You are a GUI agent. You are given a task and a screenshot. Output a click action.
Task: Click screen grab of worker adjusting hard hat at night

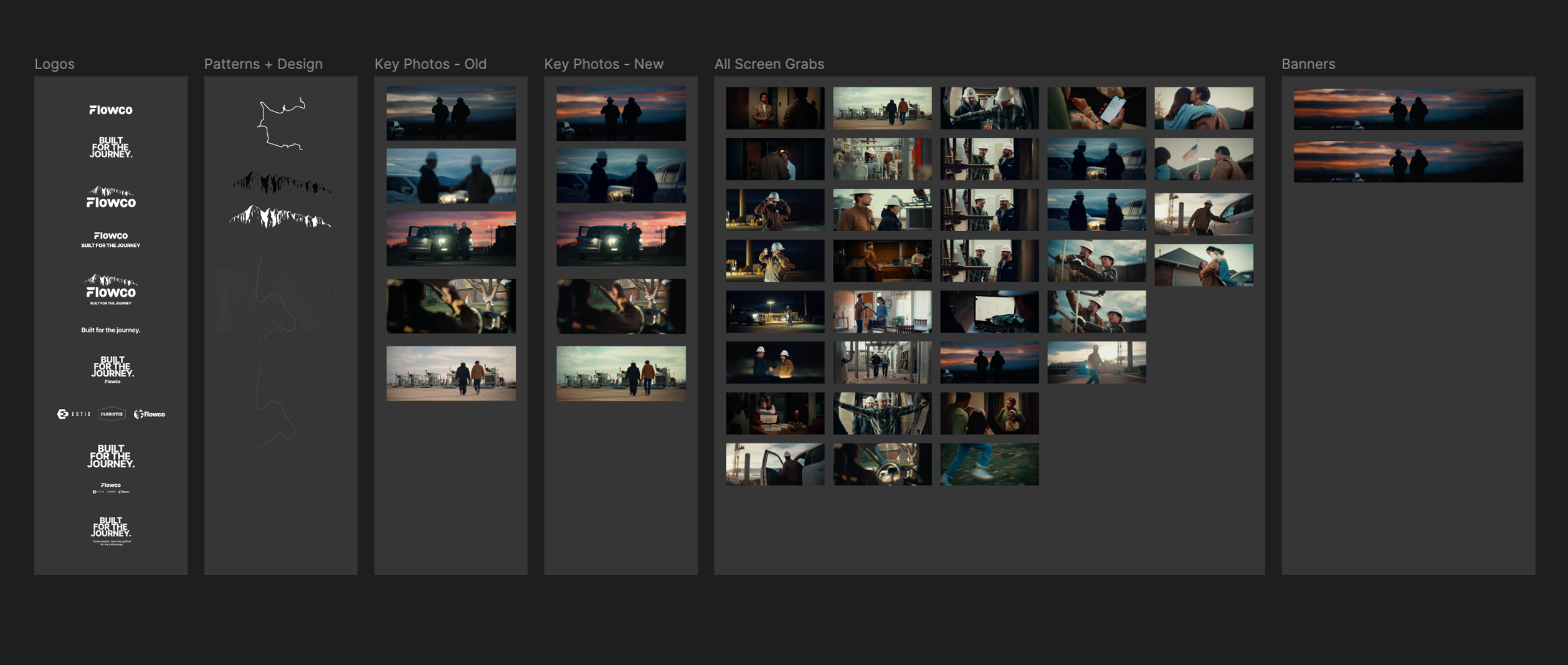775,210
